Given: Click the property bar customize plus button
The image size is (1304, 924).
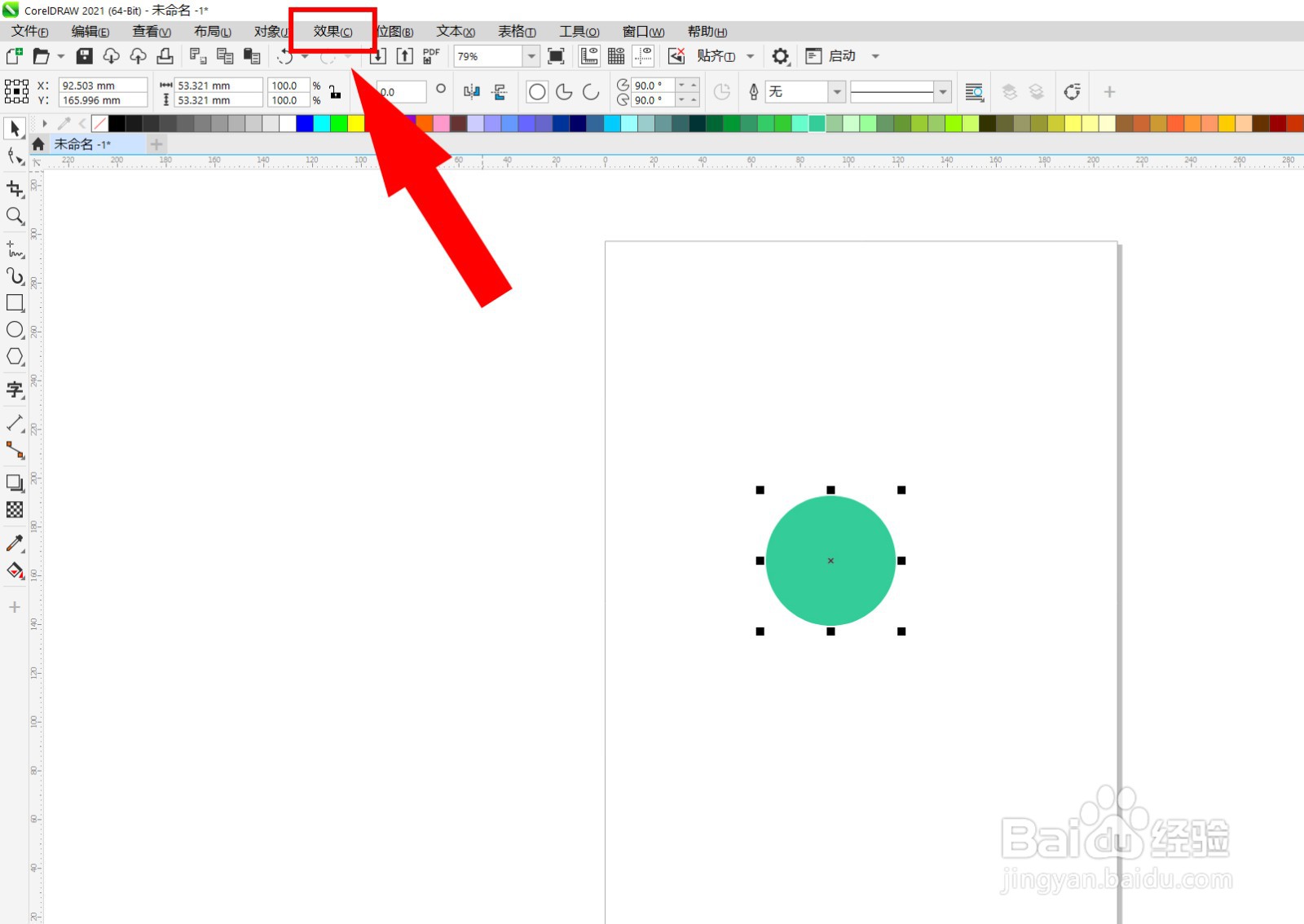Looking at the screenshot, I should pos(1109,92).
